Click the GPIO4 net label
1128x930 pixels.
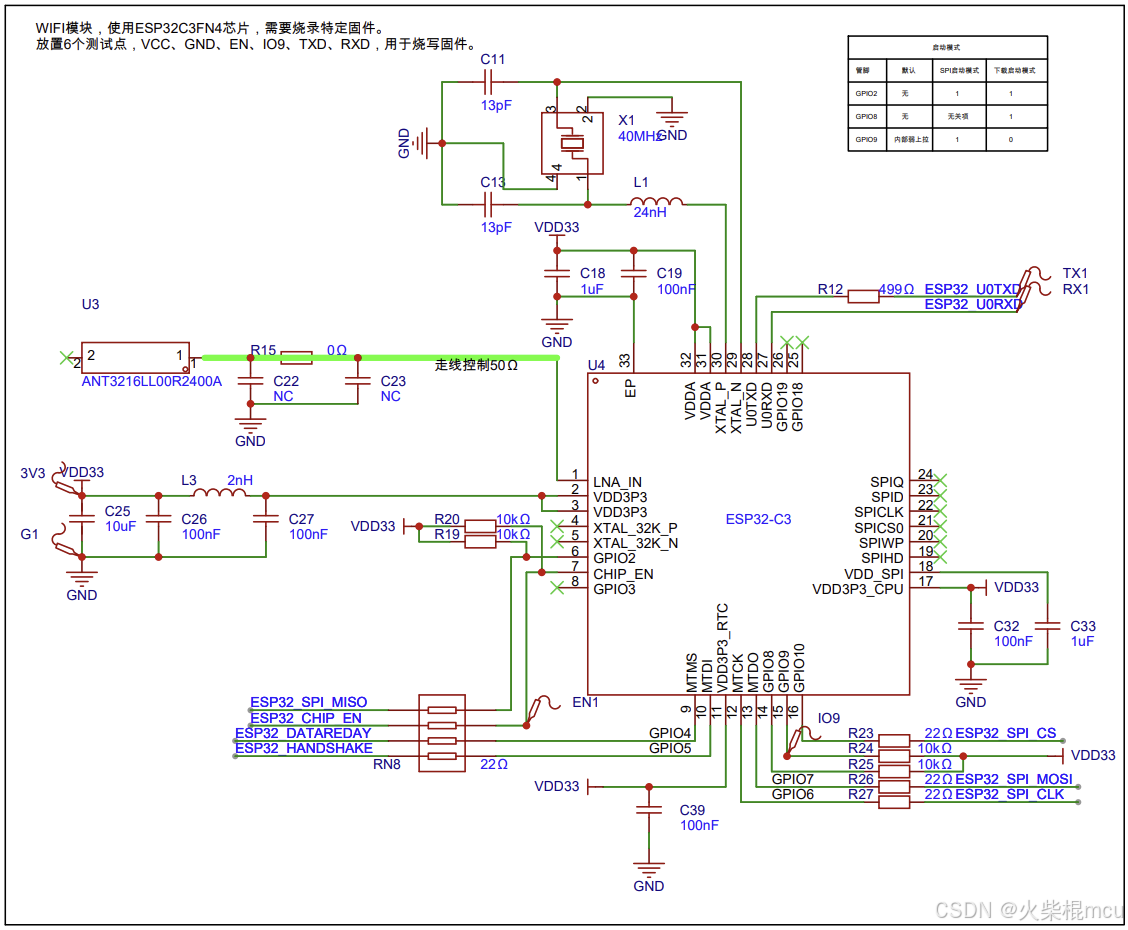click(x=670, y=733)
